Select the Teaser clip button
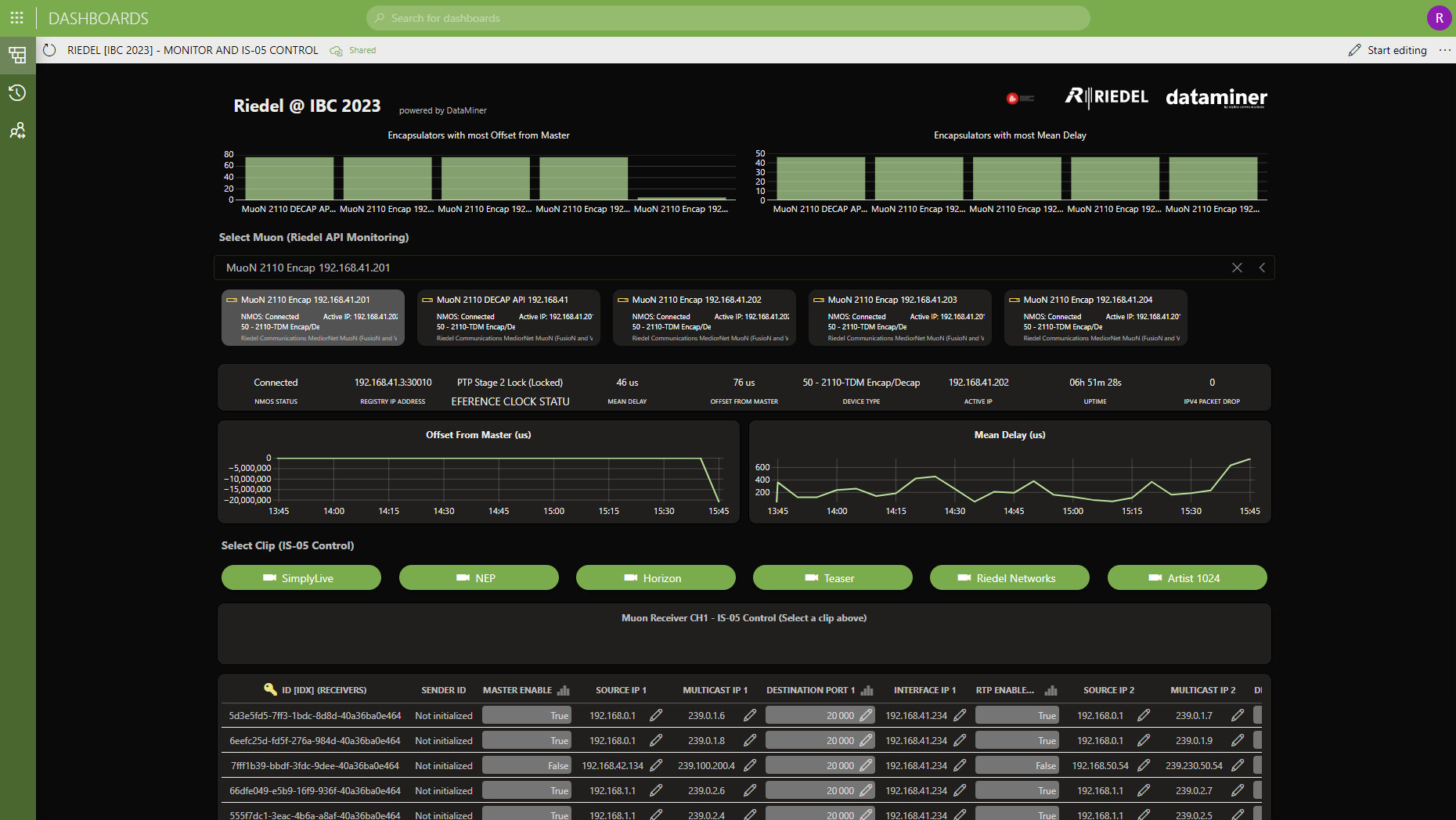 tap(833, 577)
